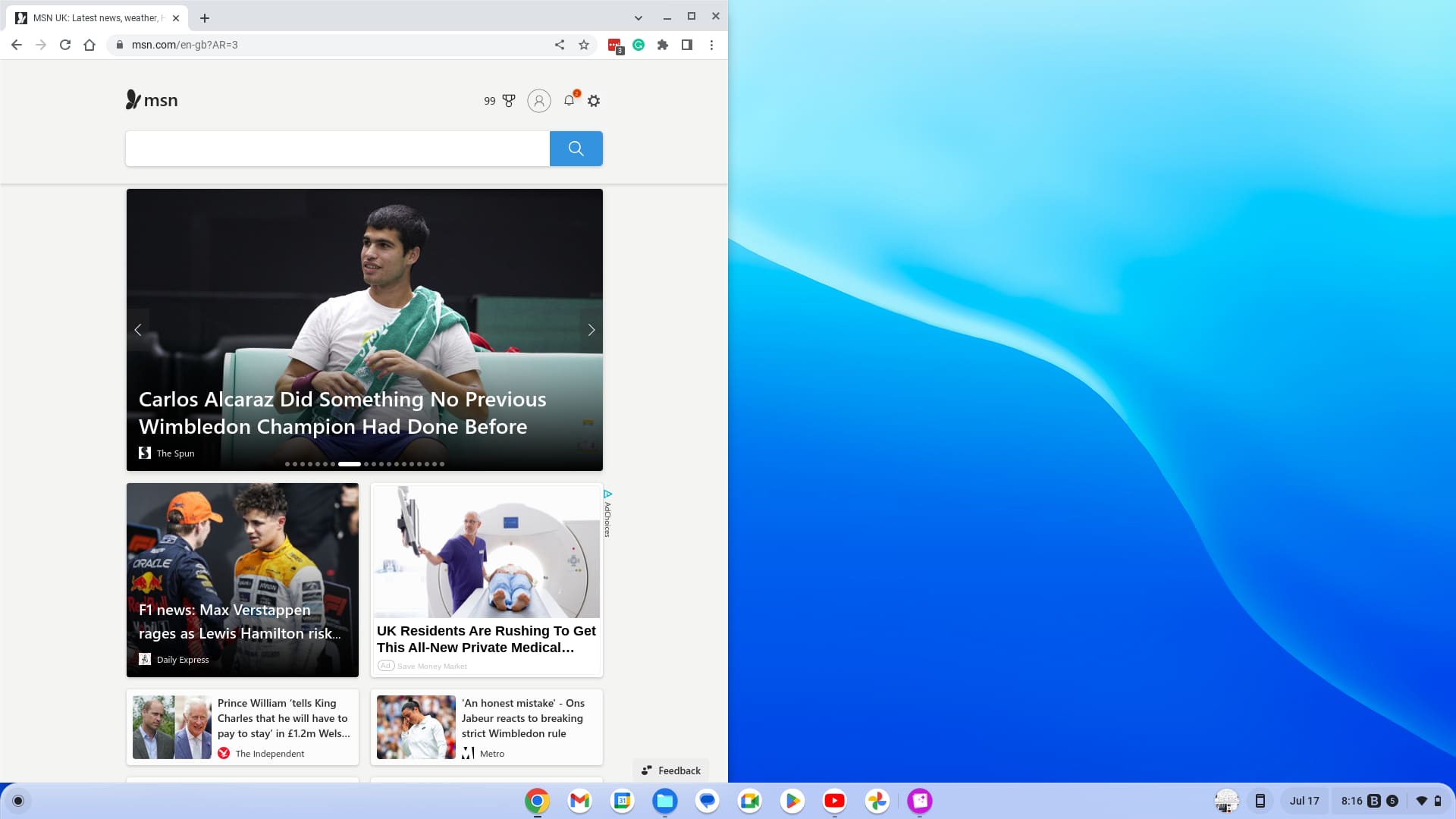Viewport: 1456px width, 819px height.
Task: Launch Chrome from the shelf
Action: point(537,801)
